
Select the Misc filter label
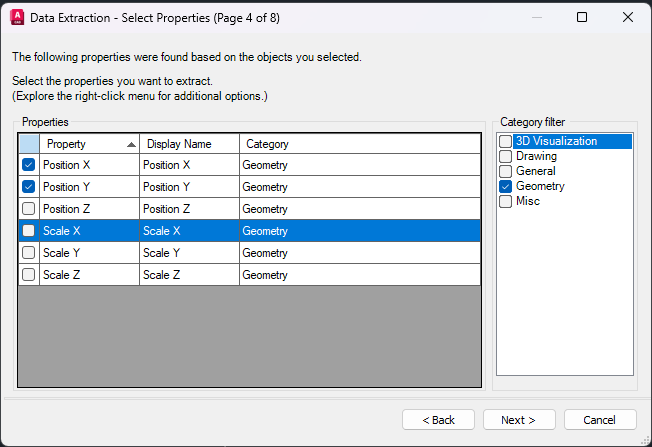click(528, 201)
